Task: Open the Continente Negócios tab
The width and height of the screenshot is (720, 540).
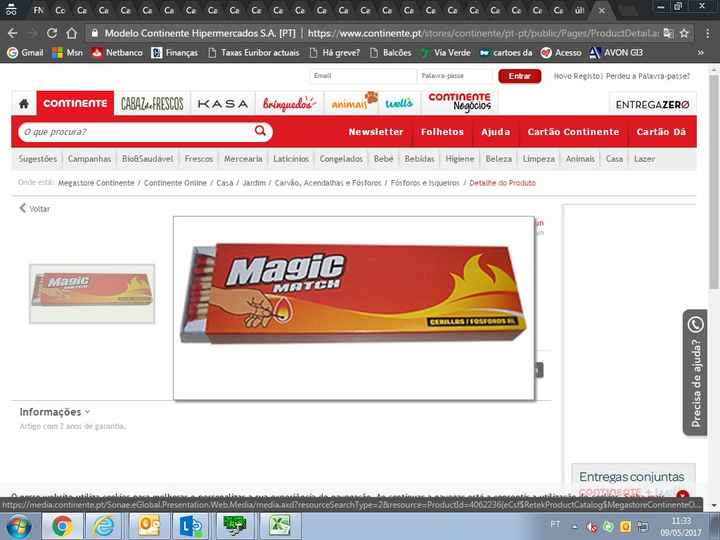Action: coord(460,102)
